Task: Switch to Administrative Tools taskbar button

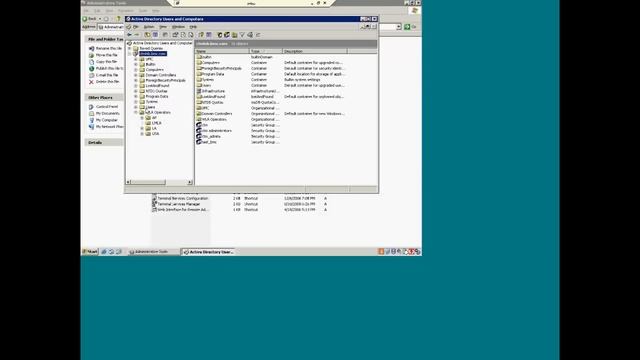Action: 153,252
